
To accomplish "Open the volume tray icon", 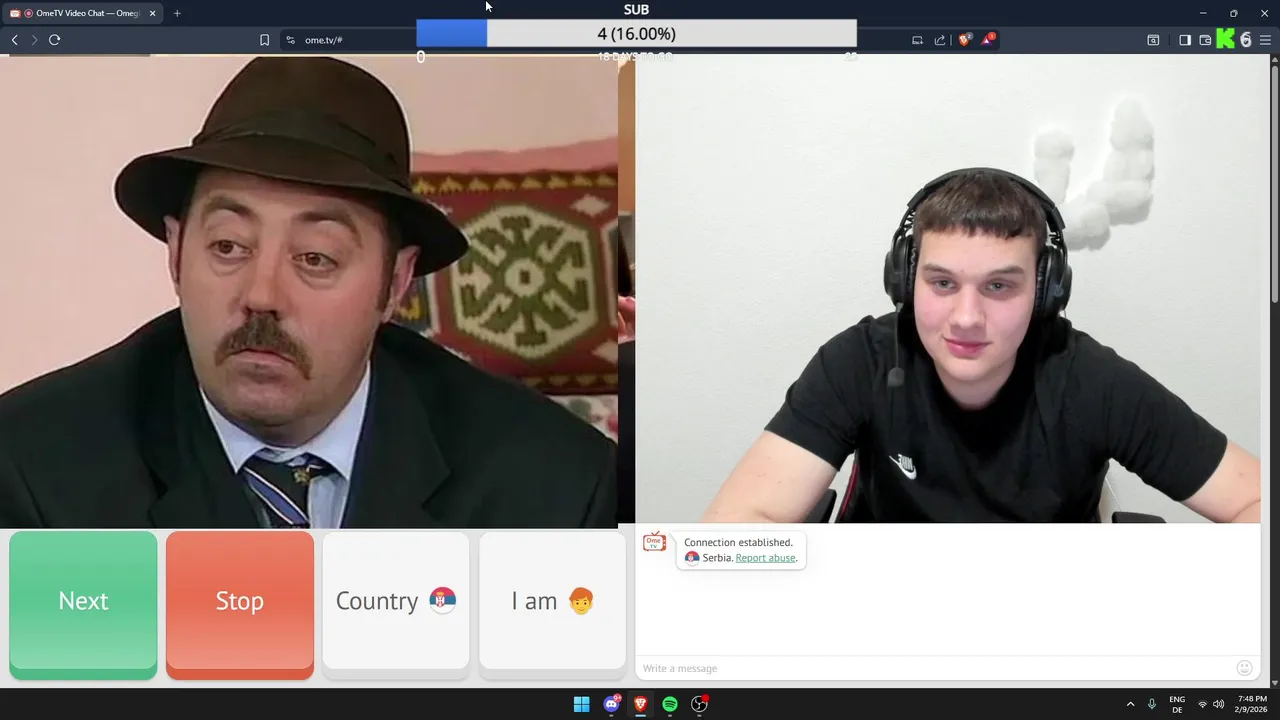I will point(1218,704).
